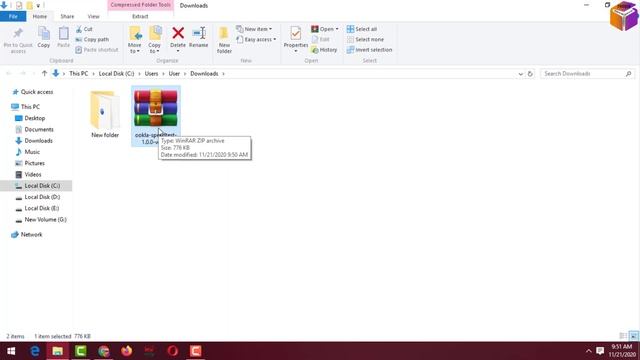Open Microsoft Edge from the taskbar
640x360 pixels.
[x=35, y=351]
